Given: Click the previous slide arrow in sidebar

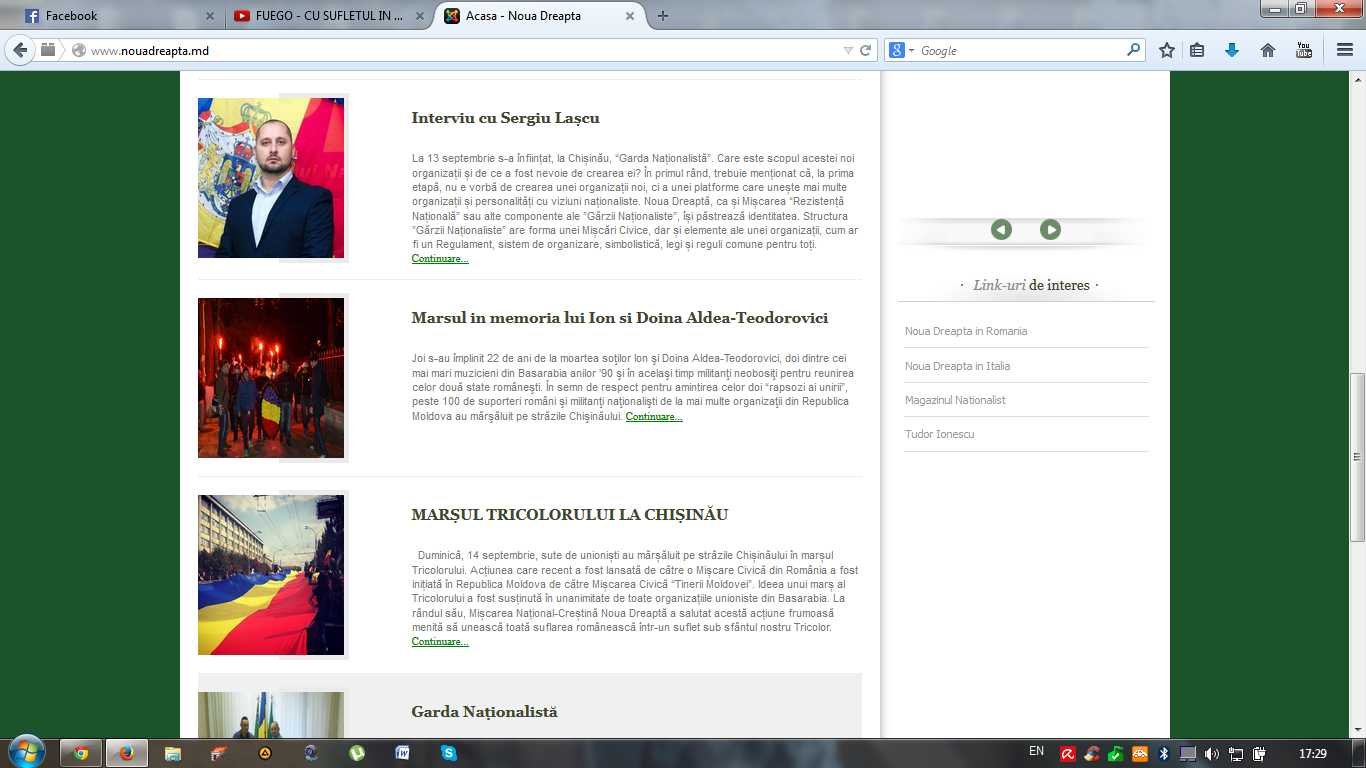Looking at the screenshot, I should (x=1001, y=230).
